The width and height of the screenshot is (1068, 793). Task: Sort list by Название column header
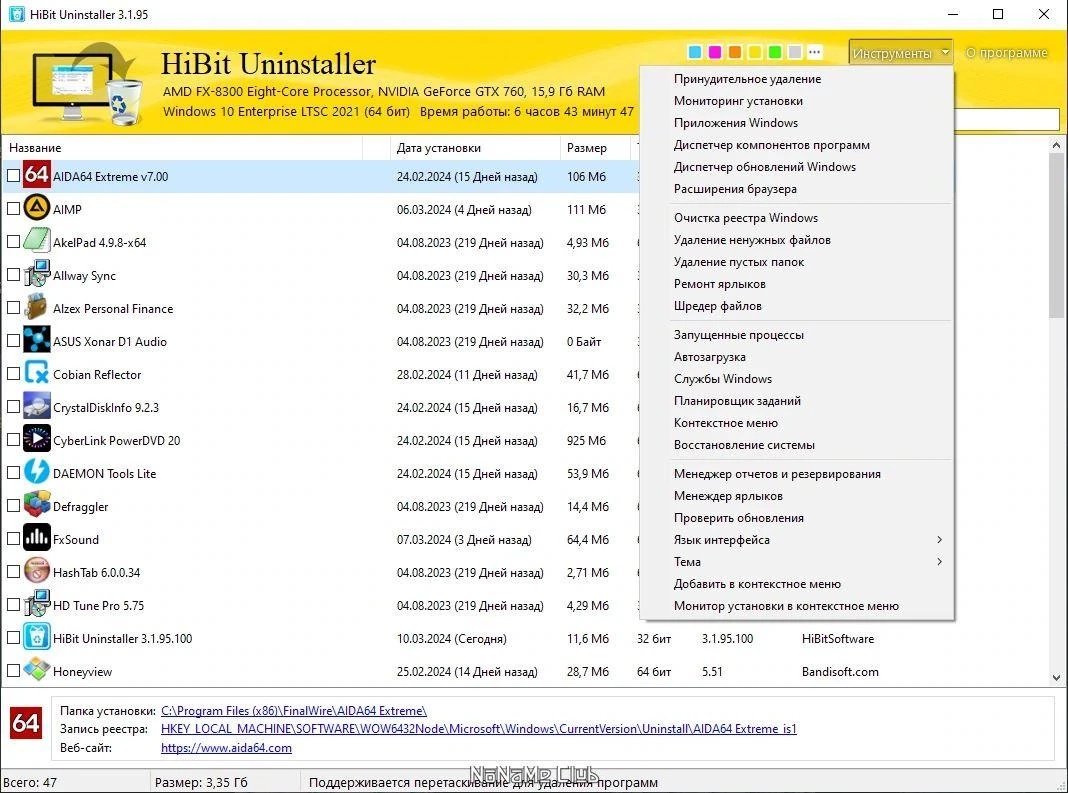pyautogui.click(x=183, y=147)
